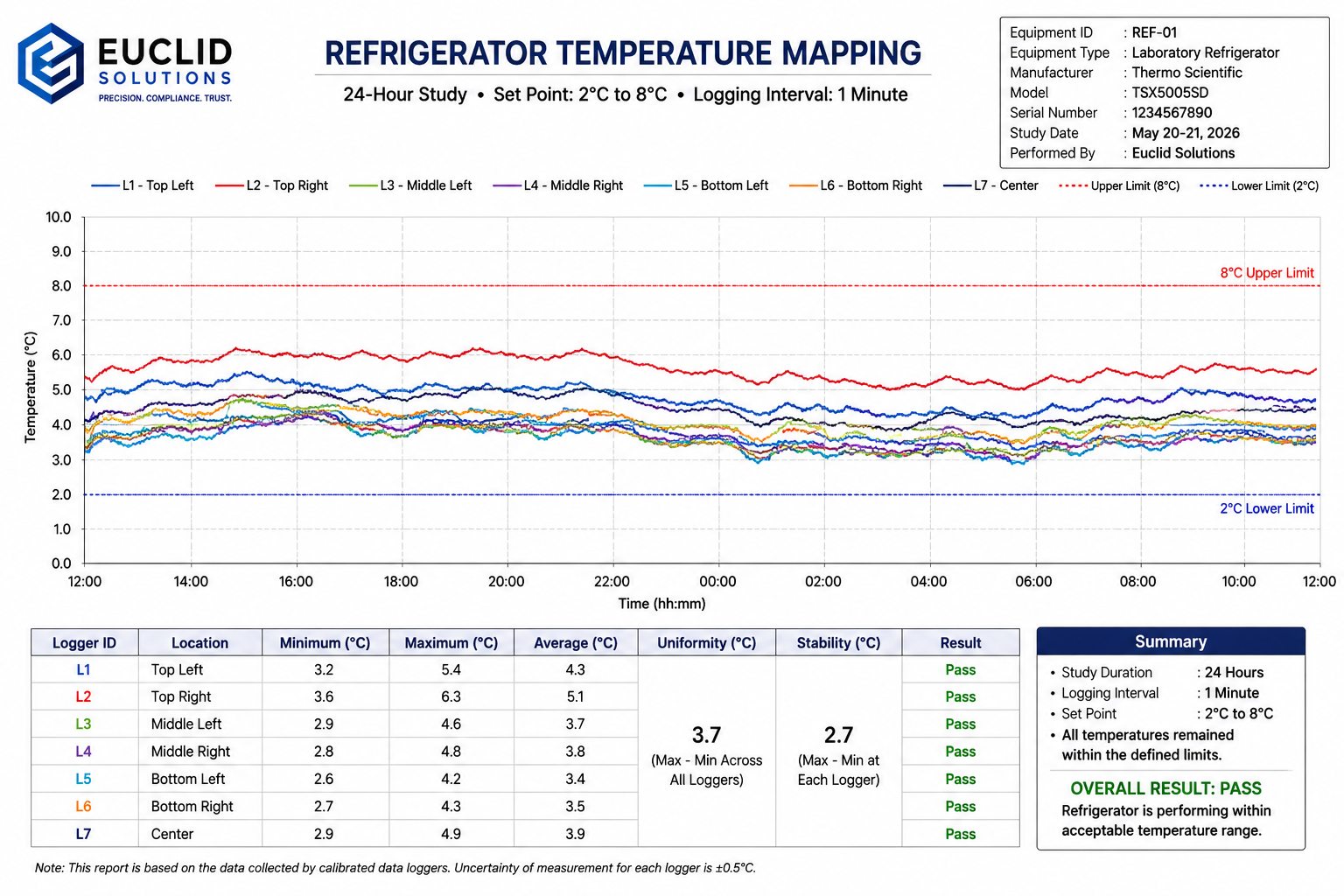Click the Summary panel header
The image size is (1344, 896).
[x=1171, y=642]
